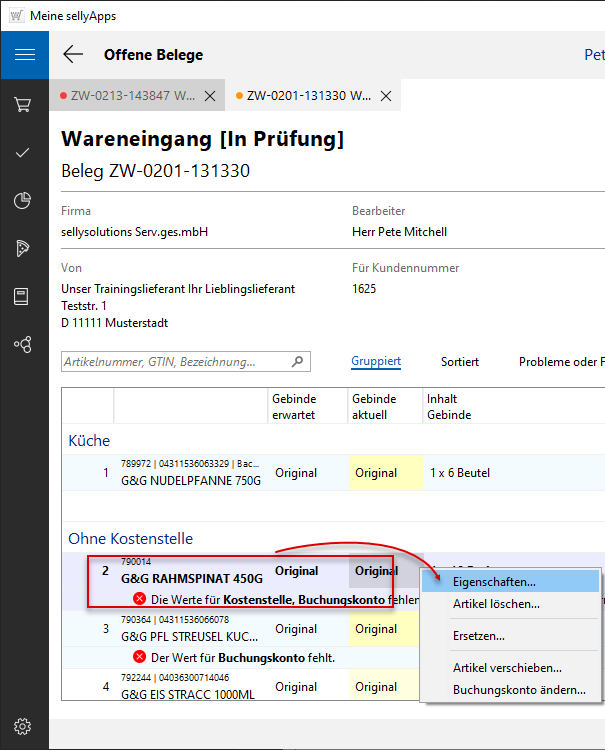605x750 pixels.
Task: Select Eigenschaften from context menu
Action: pos(493,581)
